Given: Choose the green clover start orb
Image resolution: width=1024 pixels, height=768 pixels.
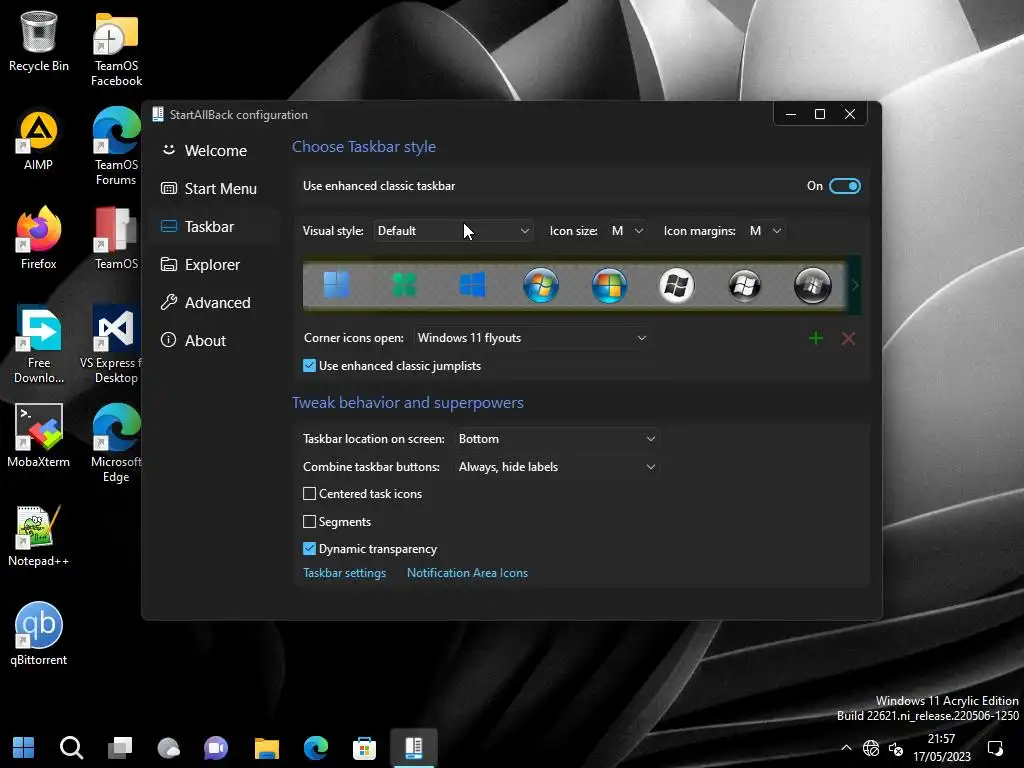Looking at the screenshot, I should [x=404, y=285].
